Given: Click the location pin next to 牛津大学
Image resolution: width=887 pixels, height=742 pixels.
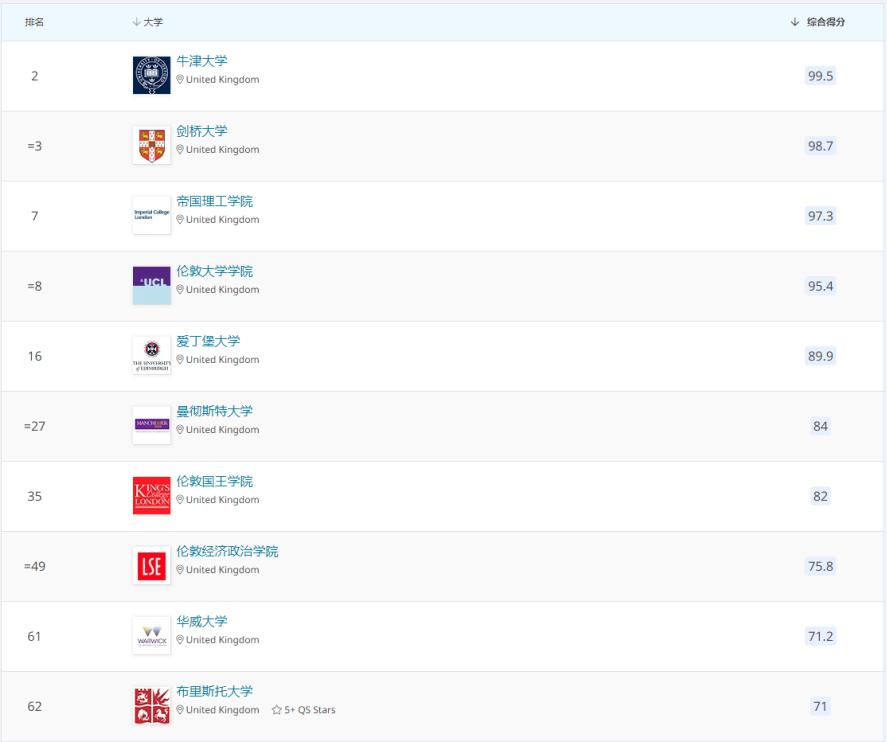Looking at the screenshot, I should (x=180, y=79).
